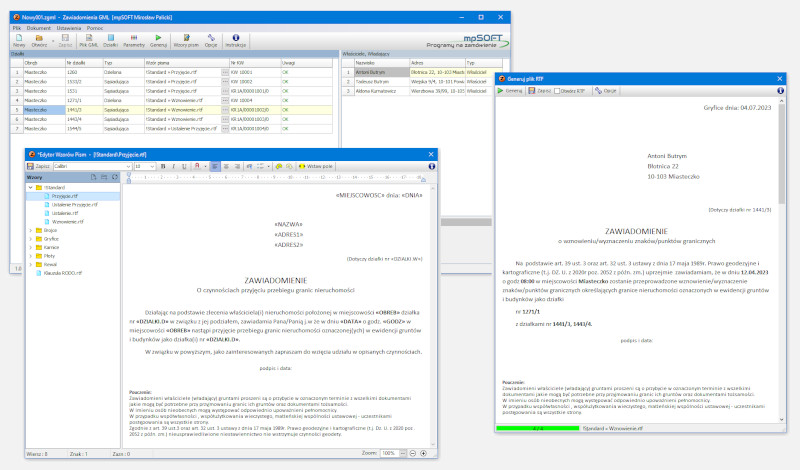800x470 pixels.
Task: Expand the Brojce folder in Wzory tree
Action: click(x=31, y=230)
